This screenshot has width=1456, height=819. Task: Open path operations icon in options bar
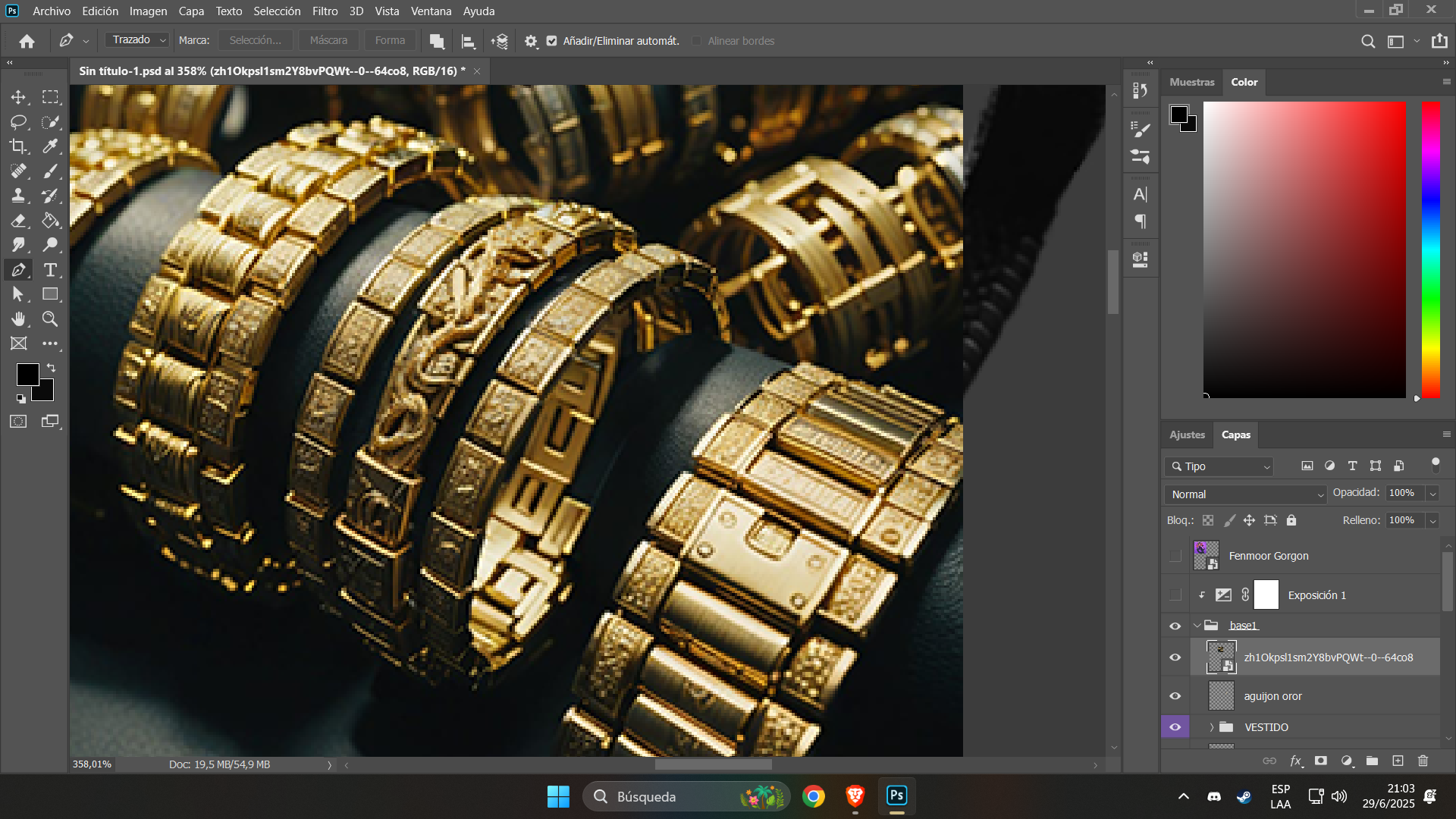click(437, 41)
